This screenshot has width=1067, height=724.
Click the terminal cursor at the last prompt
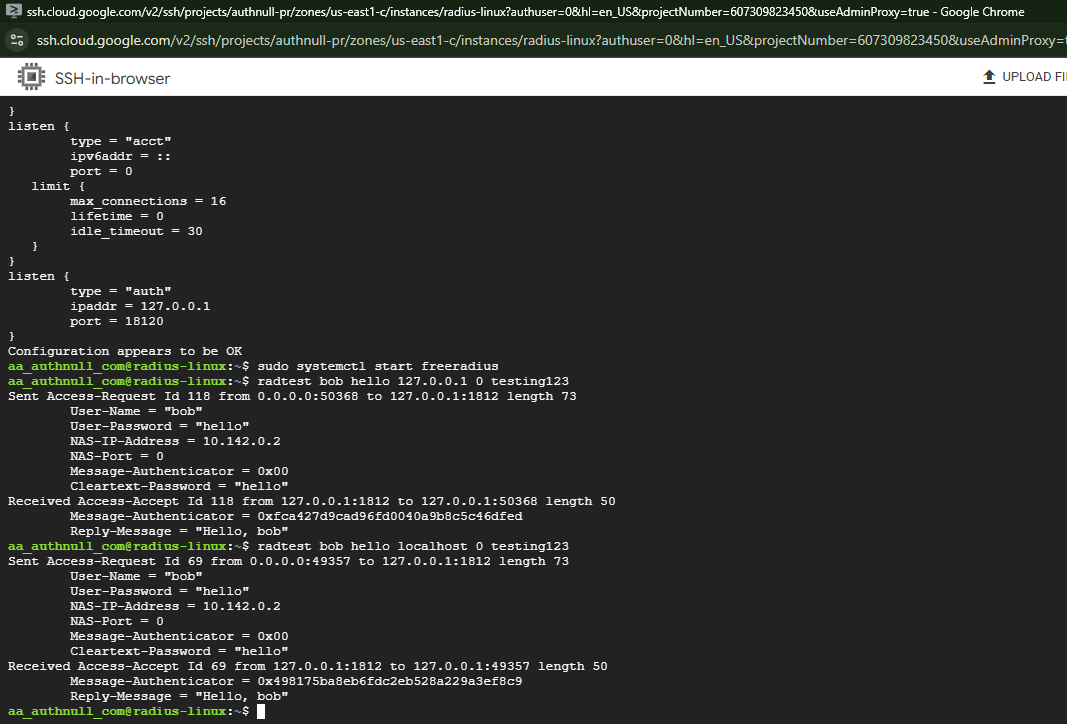click(x=261, y=711)
